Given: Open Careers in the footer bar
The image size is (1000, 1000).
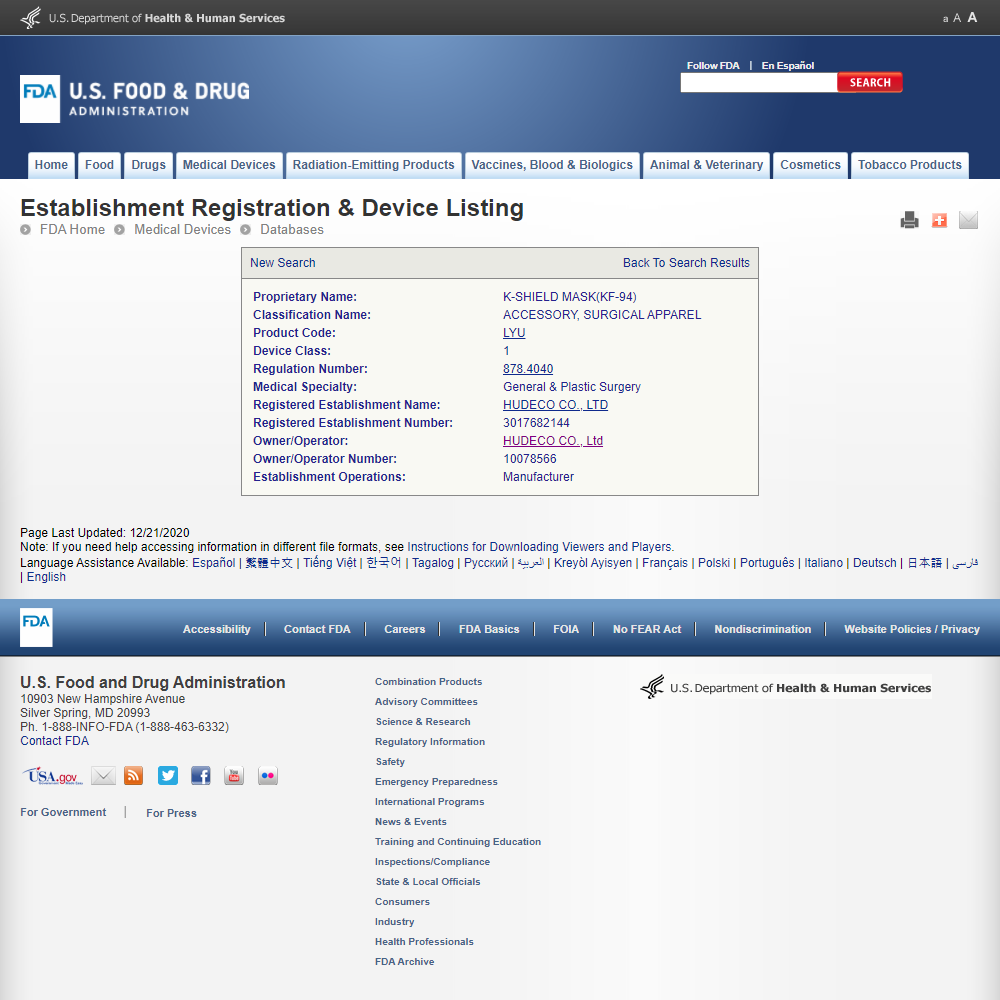Looking at the screenshot, I should (404, 629).
